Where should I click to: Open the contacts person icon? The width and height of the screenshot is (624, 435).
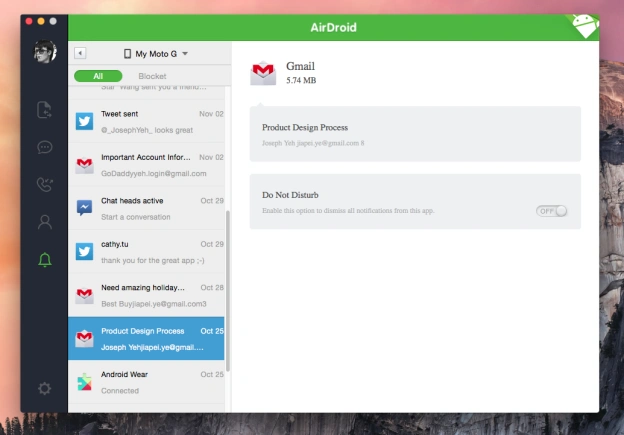click(x=45, y=222)
